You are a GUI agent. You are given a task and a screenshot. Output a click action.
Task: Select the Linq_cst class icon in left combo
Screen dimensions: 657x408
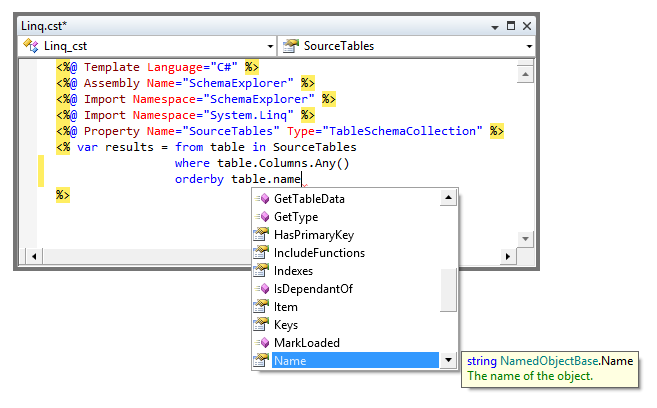(31, 45)
